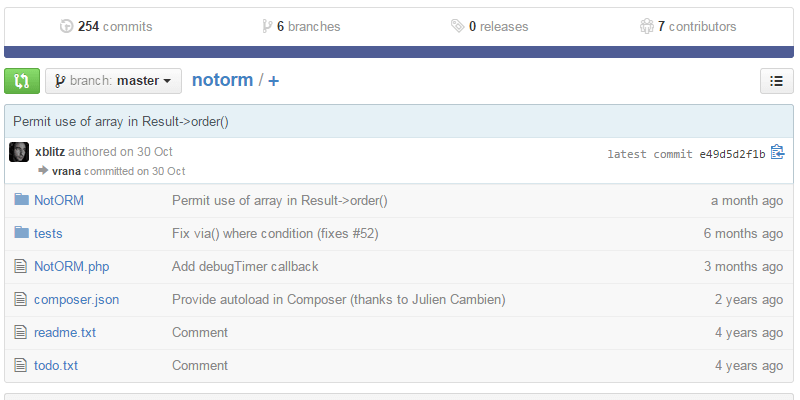Click the green compare branches icon button
The image size is (800, 400).
pos(22,81)
